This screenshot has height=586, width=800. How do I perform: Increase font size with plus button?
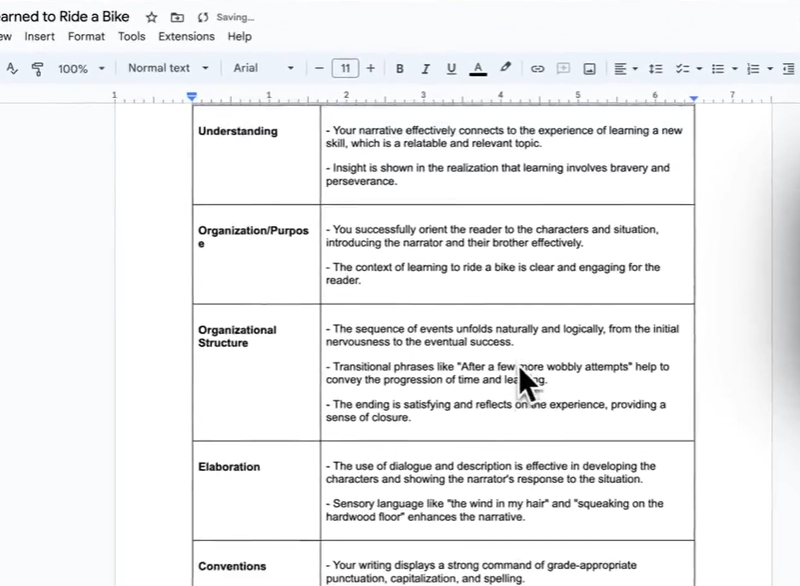[x=370, y=68]
